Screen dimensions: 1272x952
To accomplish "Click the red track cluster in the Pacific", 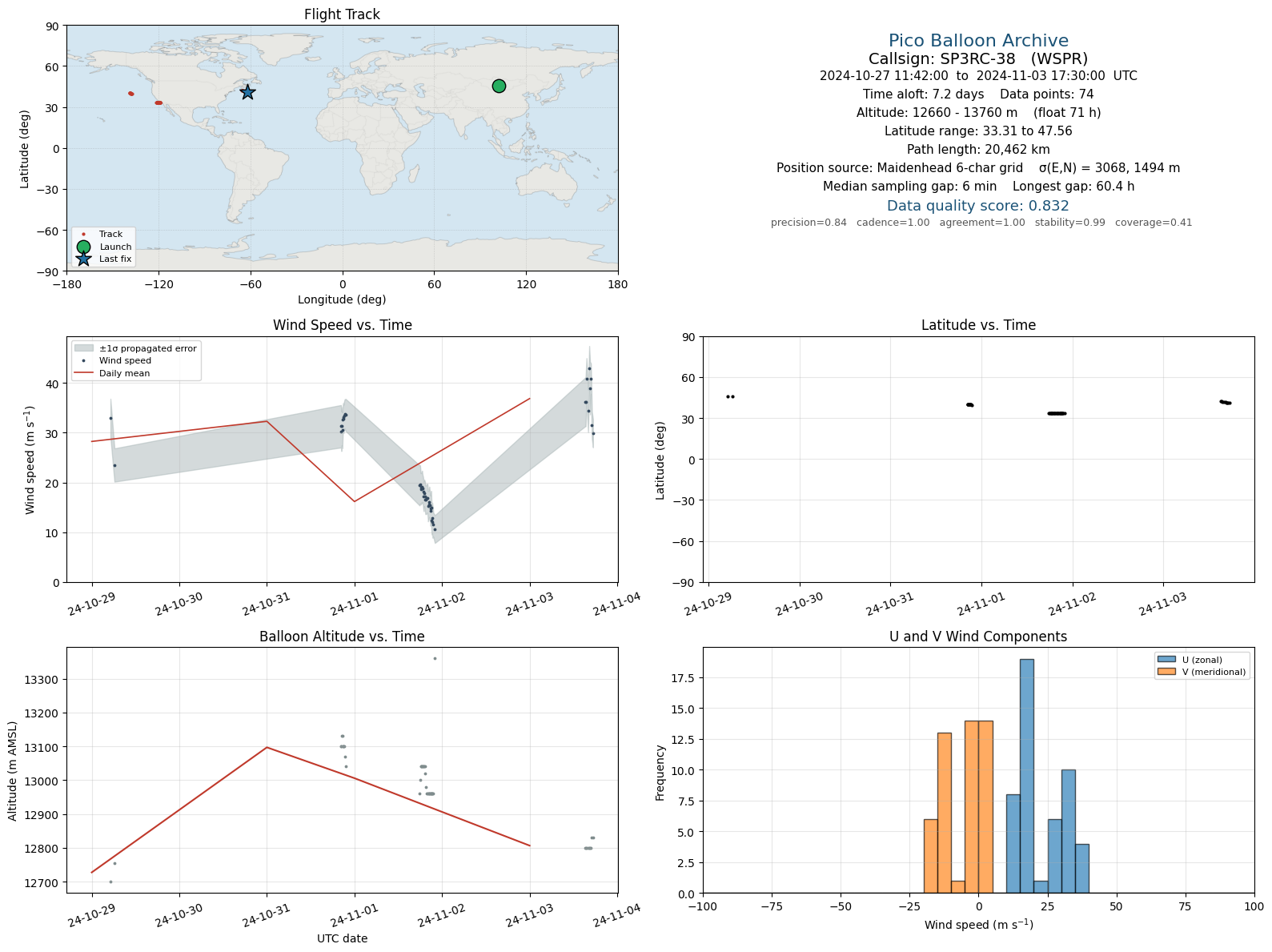I will [x=131, y=94].
